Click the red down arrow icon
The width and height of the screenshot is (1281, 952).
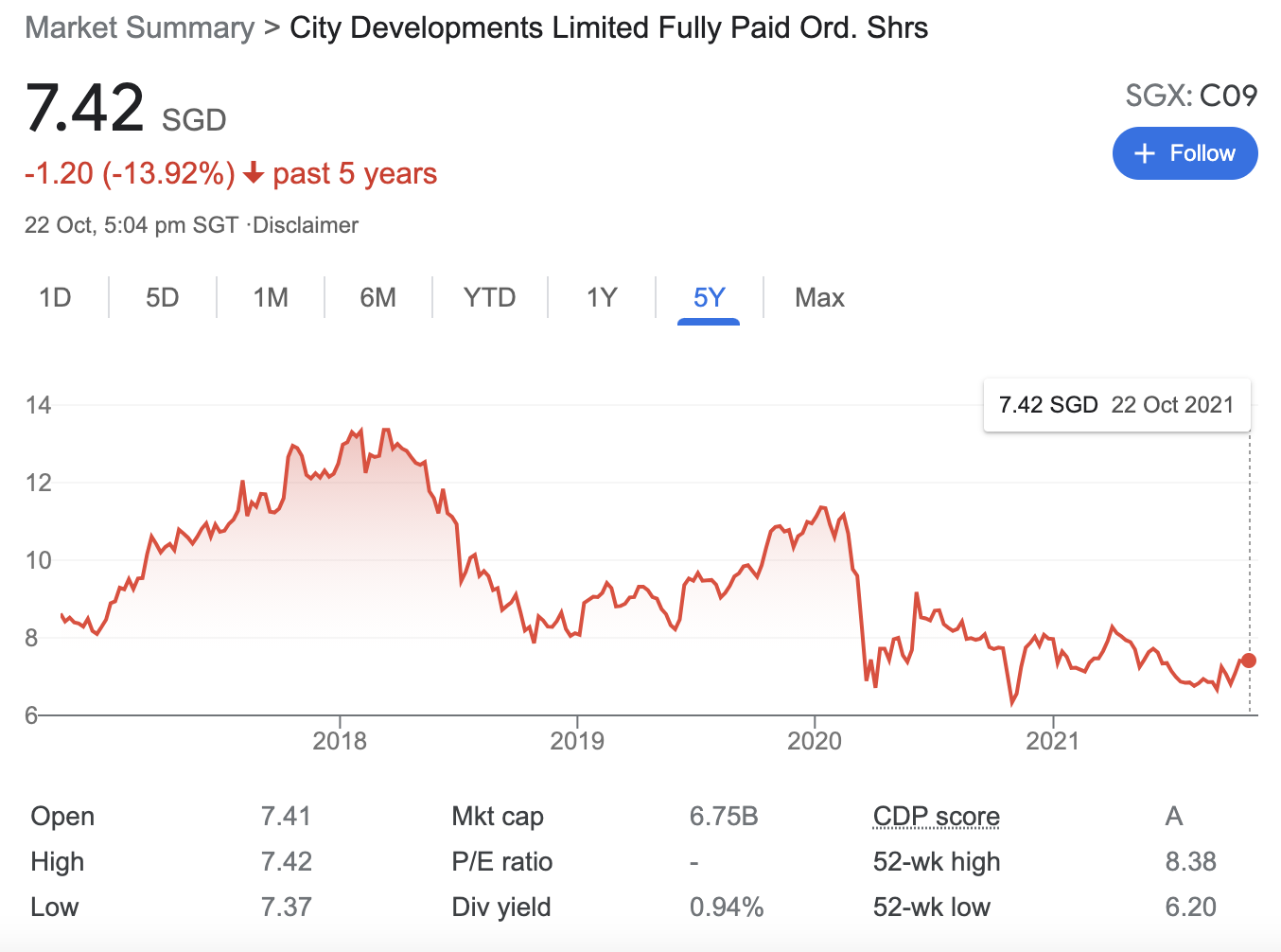click(x=254, y=173)
